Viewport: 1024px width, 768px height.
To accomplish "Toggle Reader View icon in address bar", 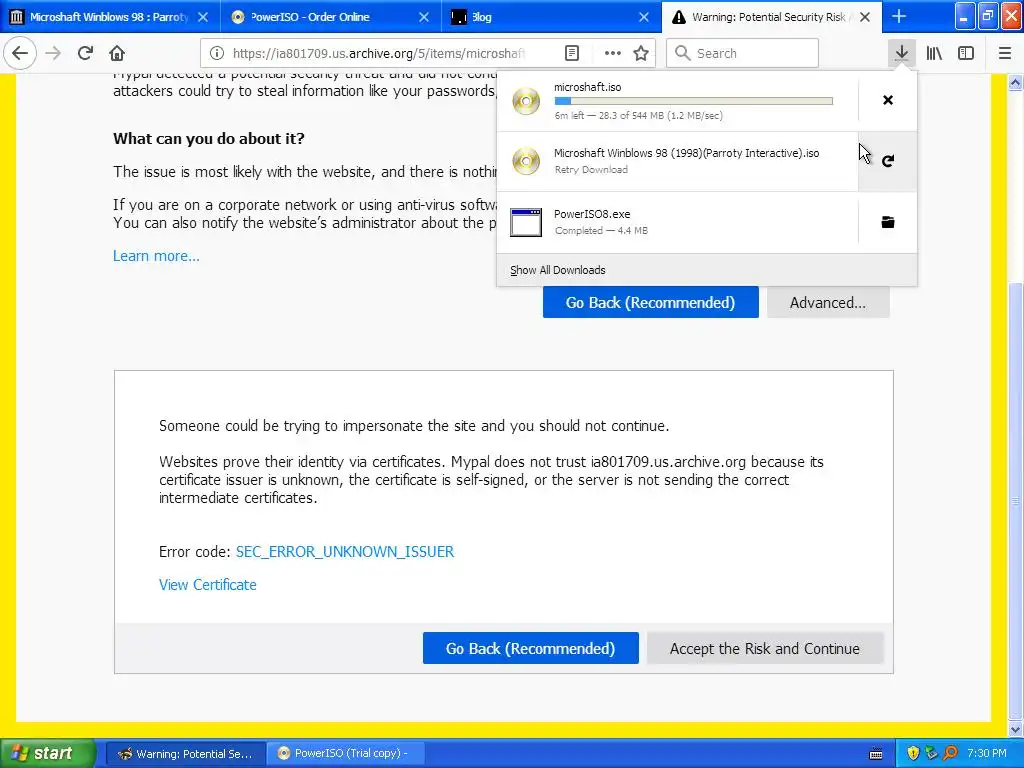I will pyautogui.click(x=571, y=54).
